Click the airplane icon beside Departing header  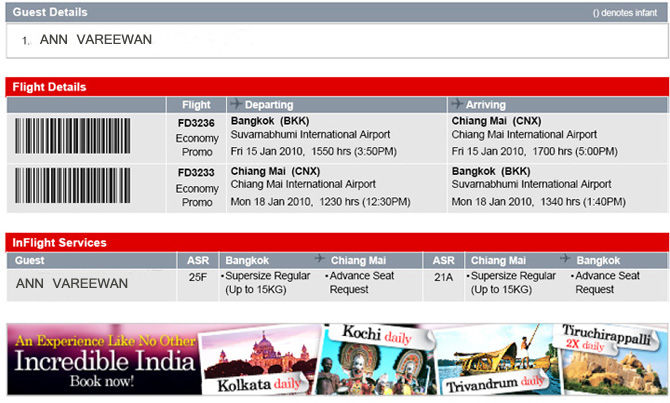236,104
